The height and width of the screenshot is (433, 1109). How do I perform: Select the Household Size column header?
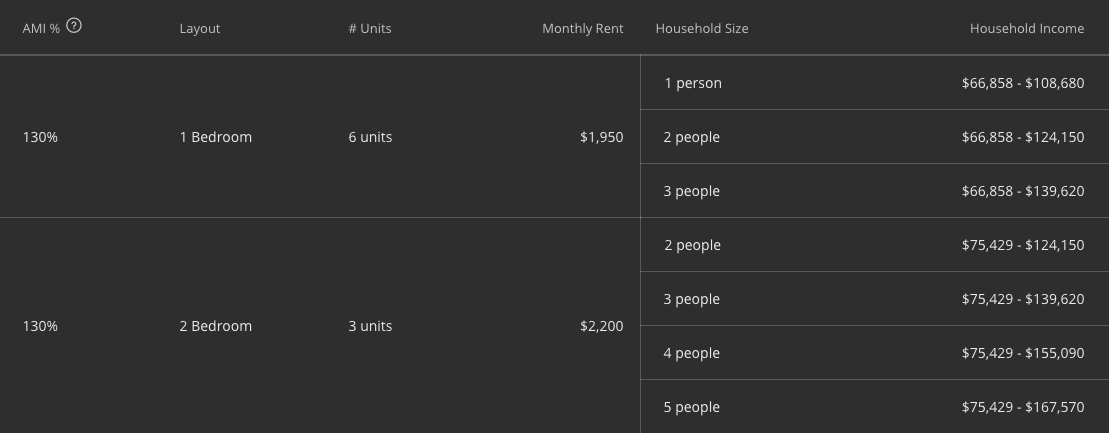pyautogui.click(x=702, y=29)
